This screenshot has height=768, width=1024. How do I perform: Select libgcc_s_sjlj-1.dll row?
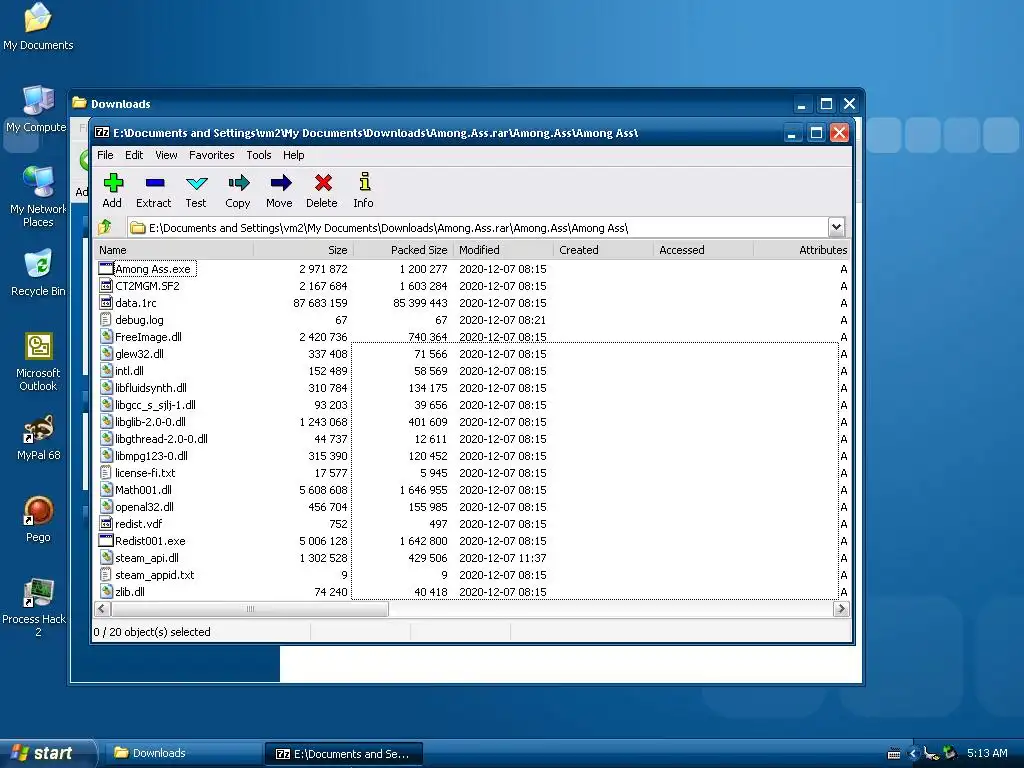473,404
